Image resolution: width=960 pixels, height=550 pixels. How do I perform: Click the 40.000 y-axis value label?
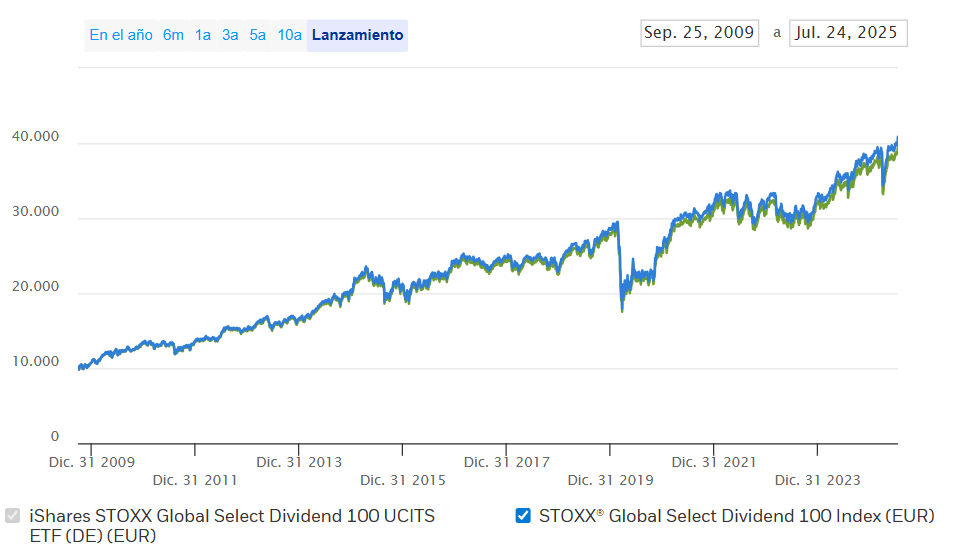pos(36,137)
